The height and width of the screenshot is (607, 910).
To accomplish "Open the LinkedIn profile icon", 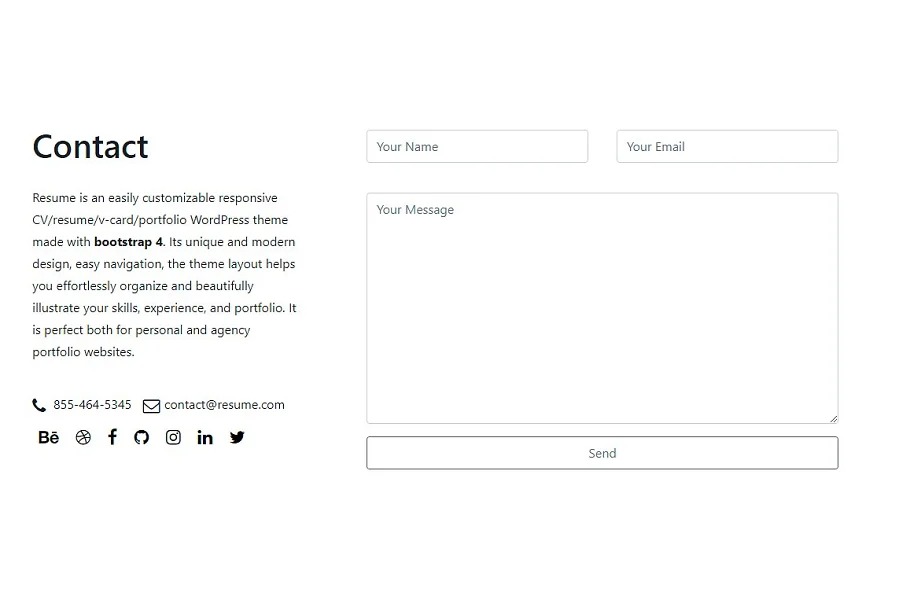I will tap(205, 437).
